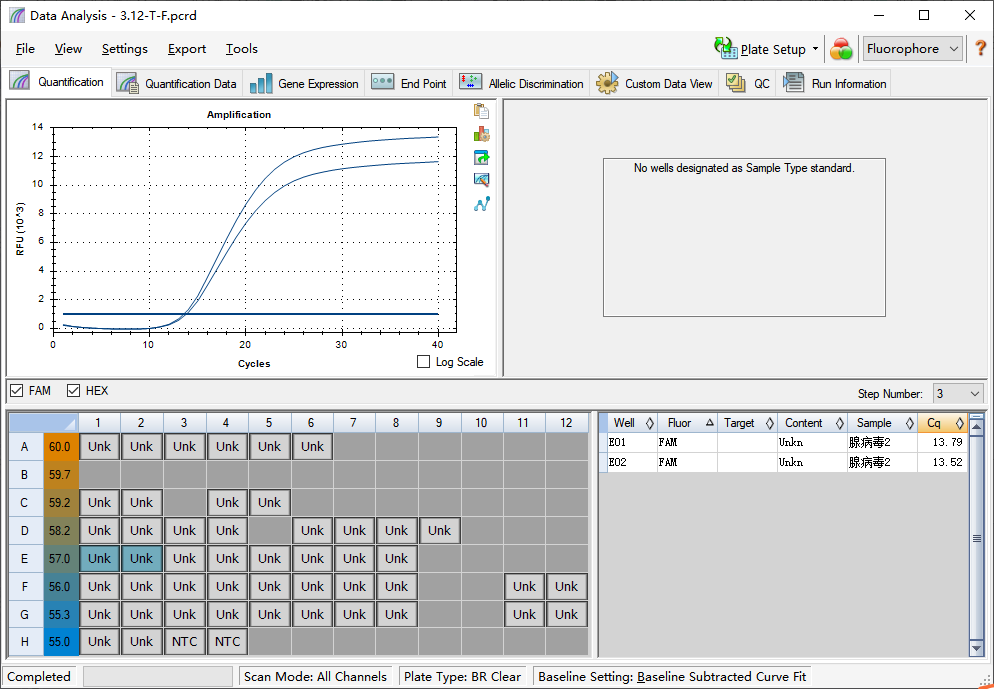Image resolution: width=994 pixels, height=689 pixels.
Task: Select the NTC well H4
Action: 227,641
